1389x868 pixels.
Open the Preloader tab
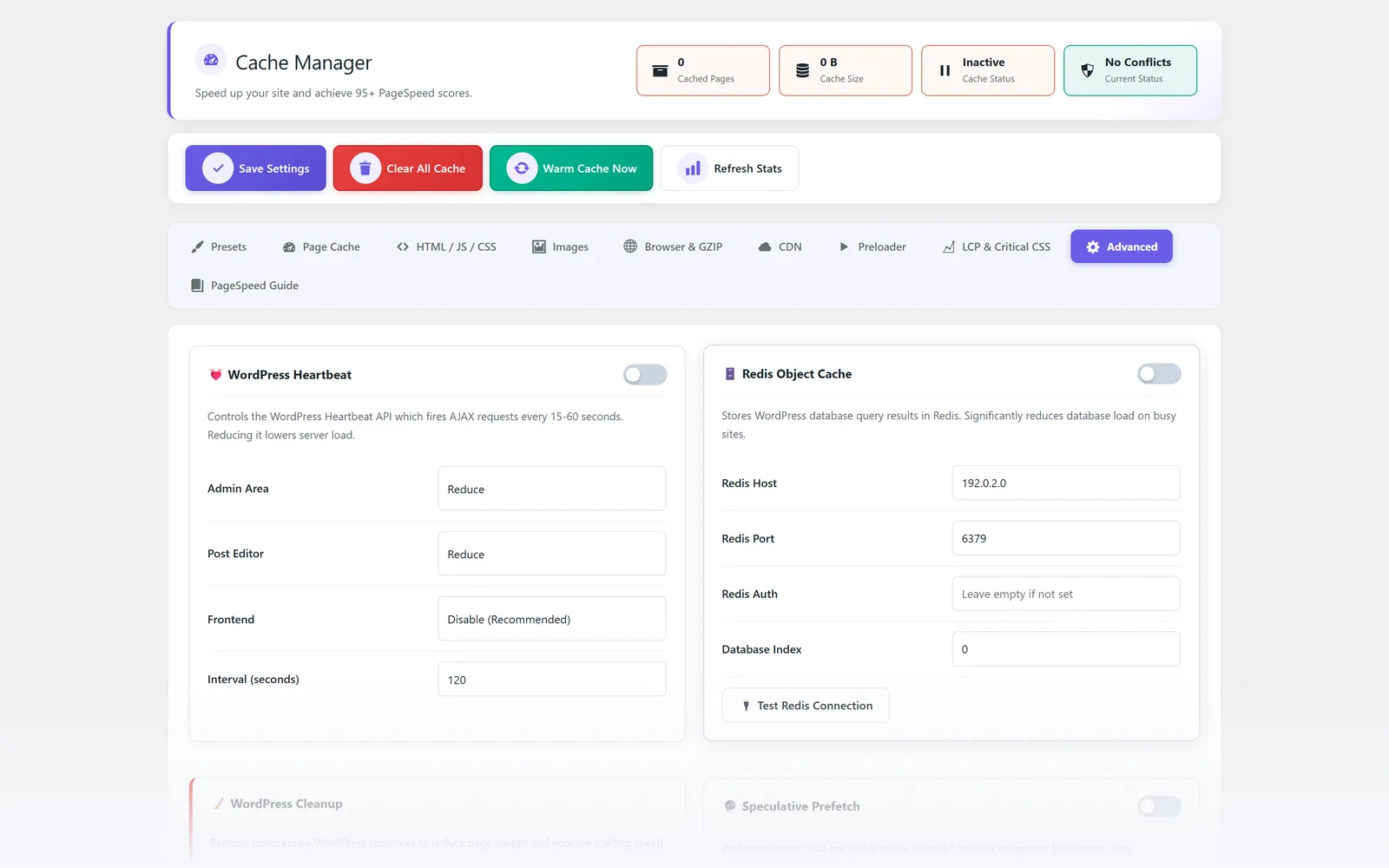pyautogui.click(x=872, y=247)
